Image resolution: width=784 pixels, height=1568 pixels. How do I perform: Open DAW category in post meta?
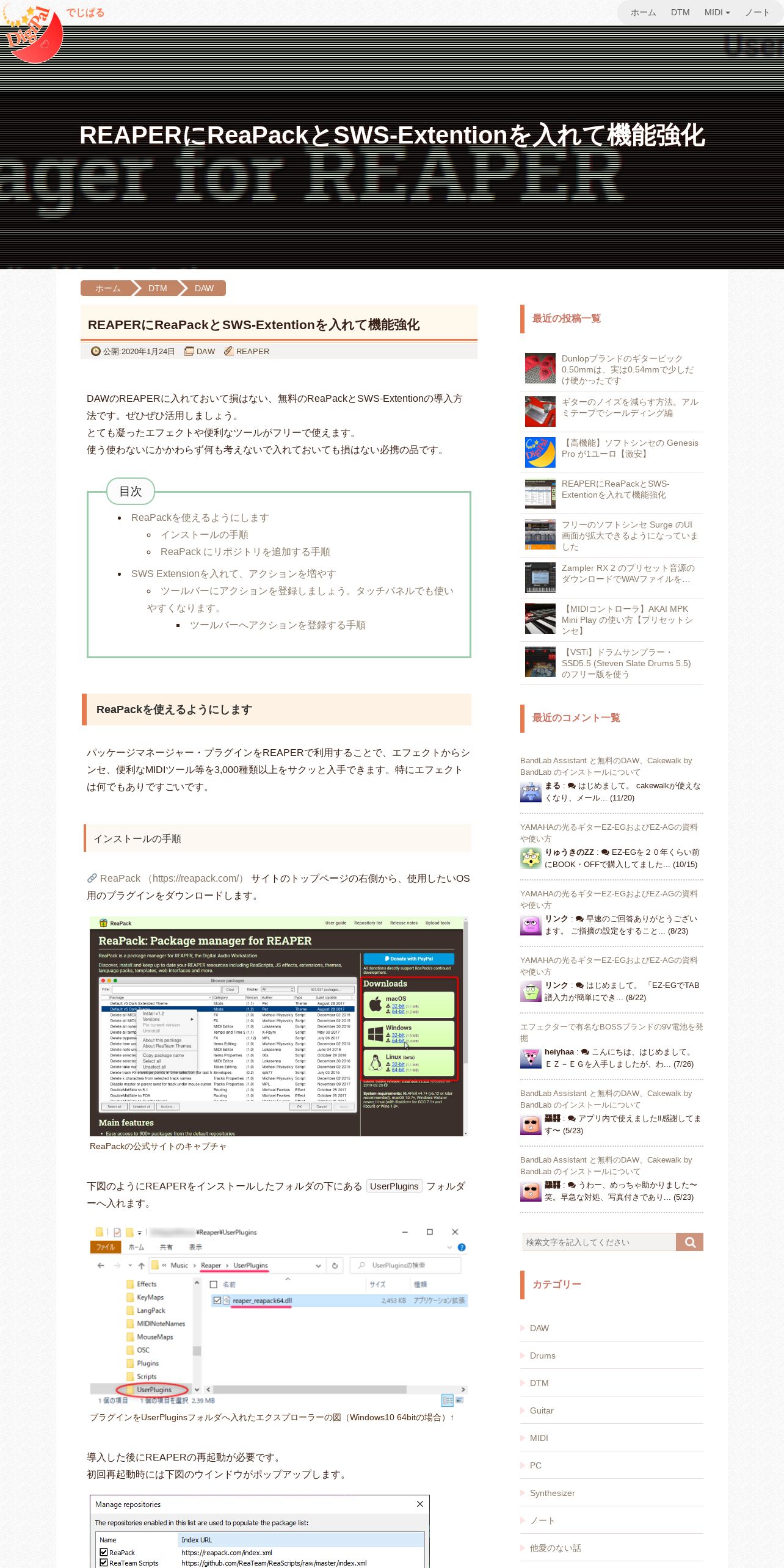coord(206,351)
